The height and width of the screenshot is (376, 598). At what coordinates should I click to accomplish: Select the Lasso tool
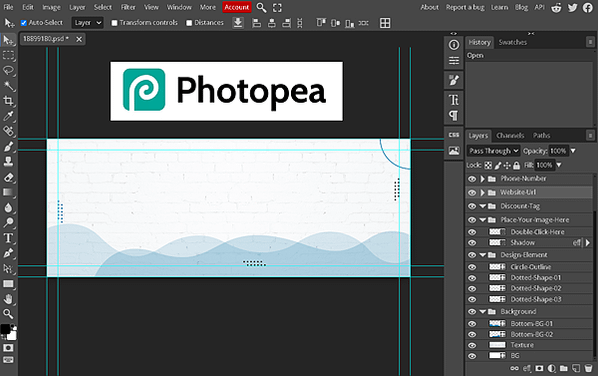pos(8,71)
